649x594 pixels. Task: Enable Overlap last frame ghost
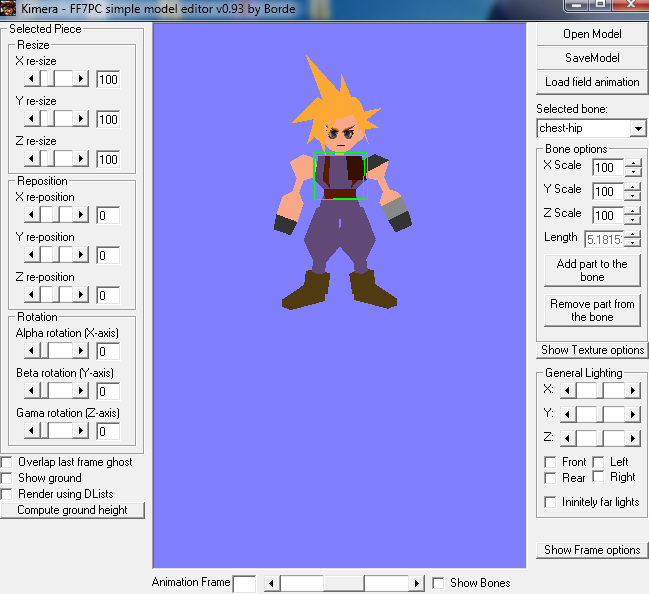click(6, 462)
